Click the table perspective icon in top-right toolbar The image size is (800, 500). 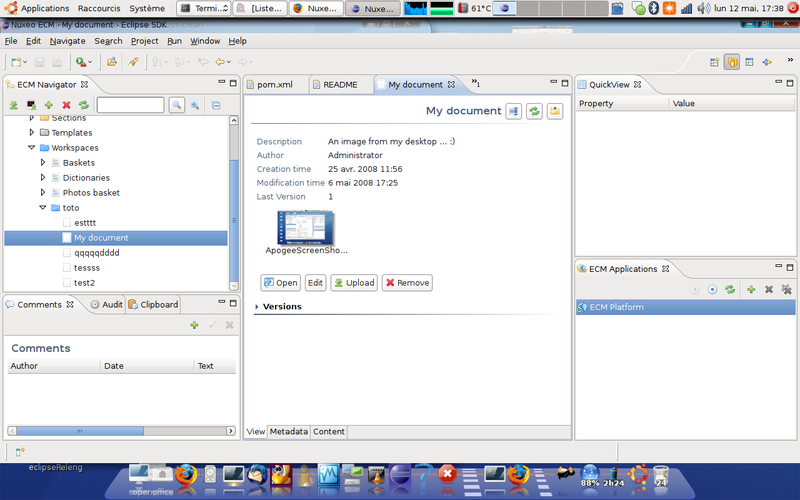(x=749, y=62)
